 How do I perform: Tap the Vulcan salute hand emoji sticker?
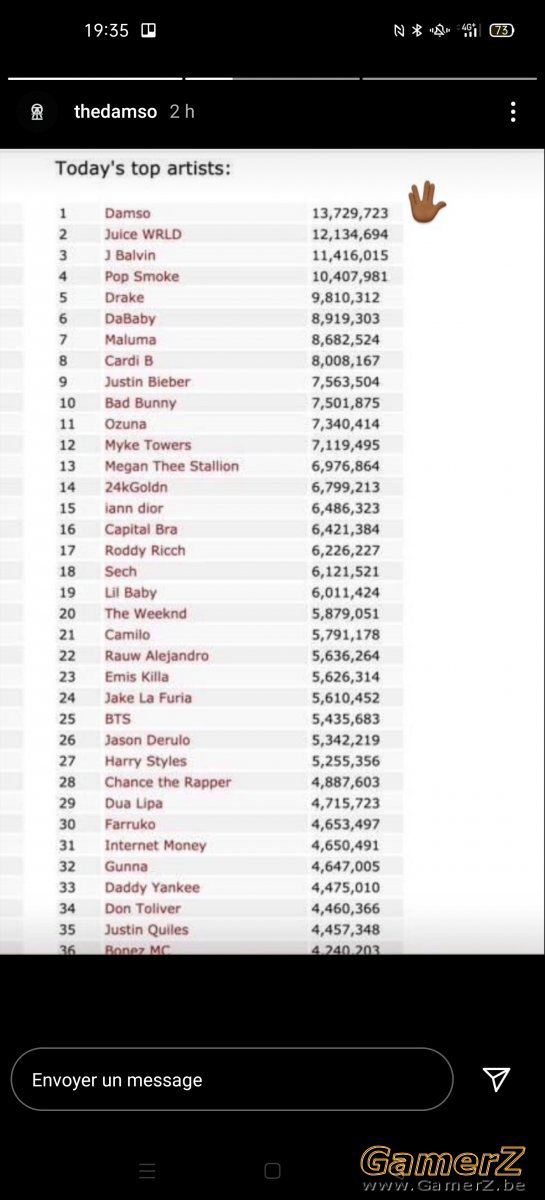pyautogui.click(x=426, y=202)
